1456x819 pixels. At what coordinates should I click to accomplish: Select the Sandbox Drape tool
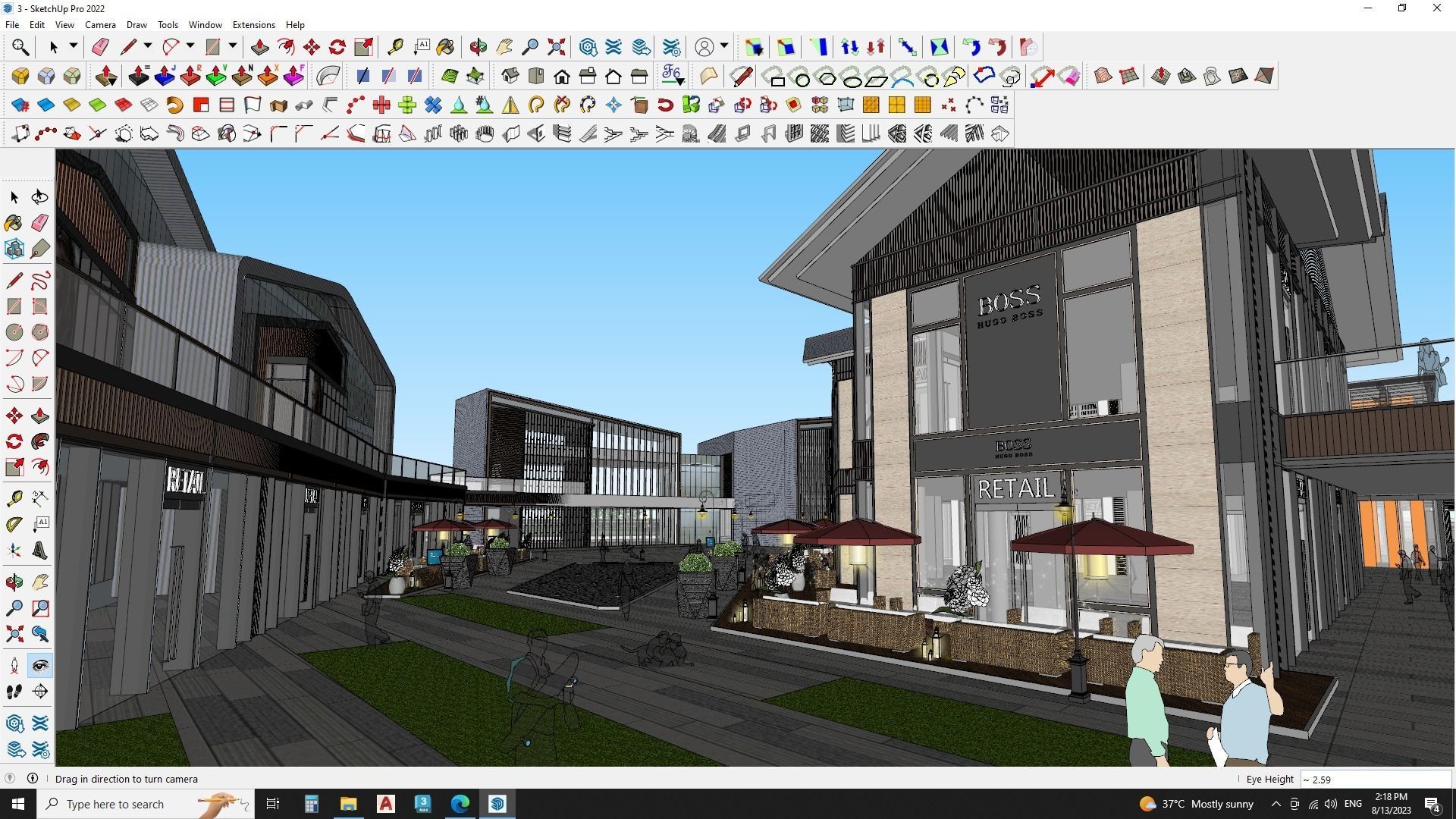click(x=1213, y=76)
